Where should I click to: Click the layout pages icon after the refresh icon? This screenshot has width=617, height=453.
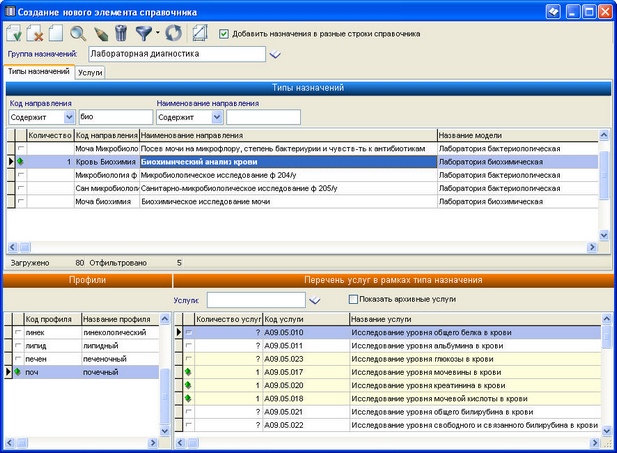point(200,33)
